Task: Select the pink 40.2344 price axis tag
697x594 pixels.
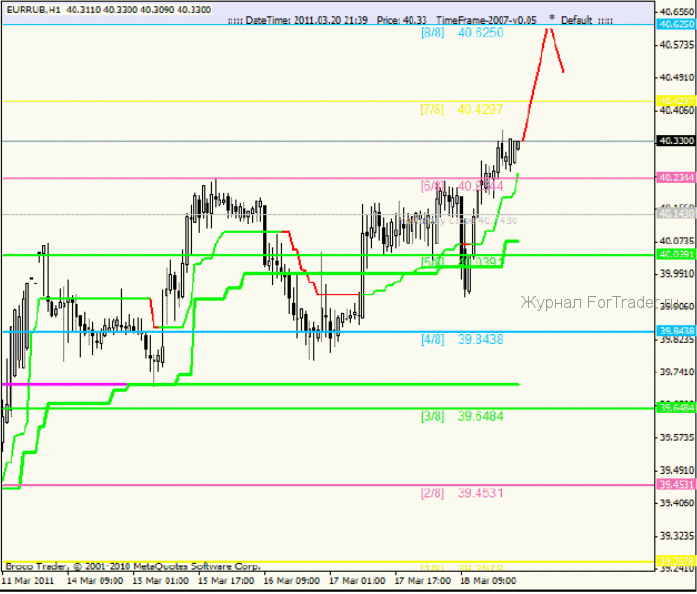Action: (x=676, y=178)
